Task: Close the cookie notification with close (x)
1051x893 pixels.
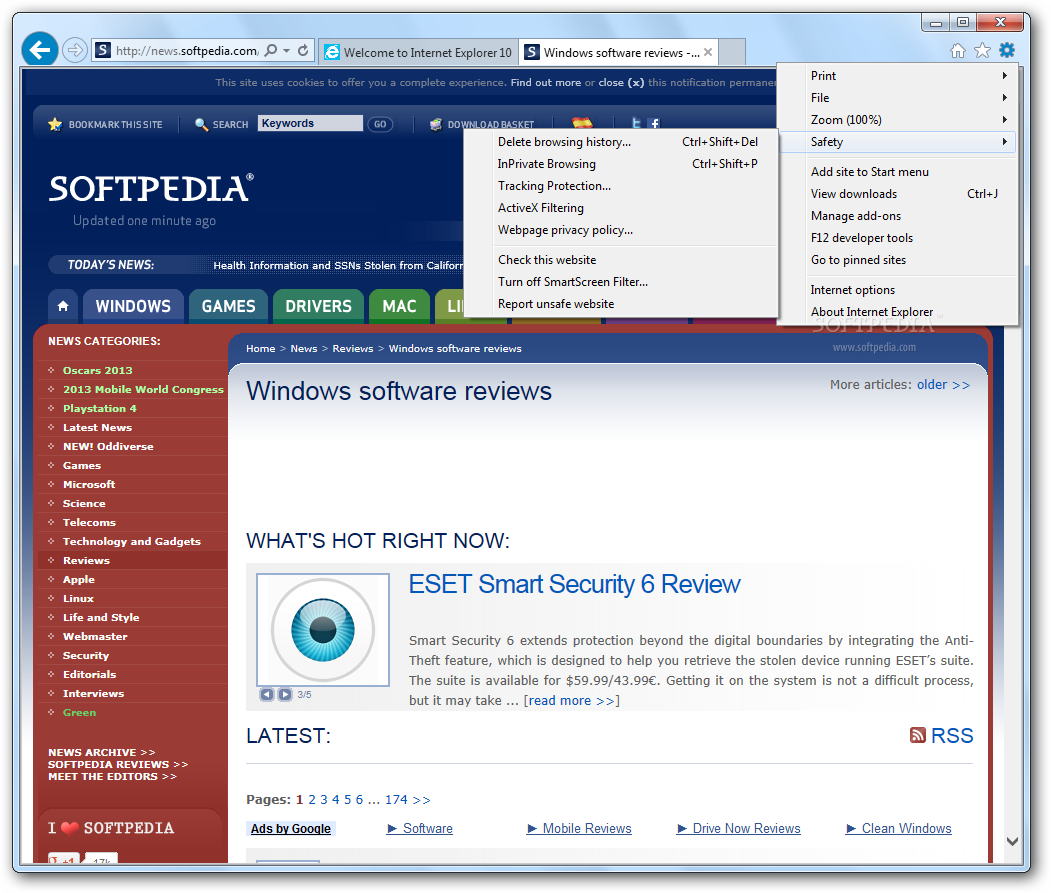Action: 621,82
